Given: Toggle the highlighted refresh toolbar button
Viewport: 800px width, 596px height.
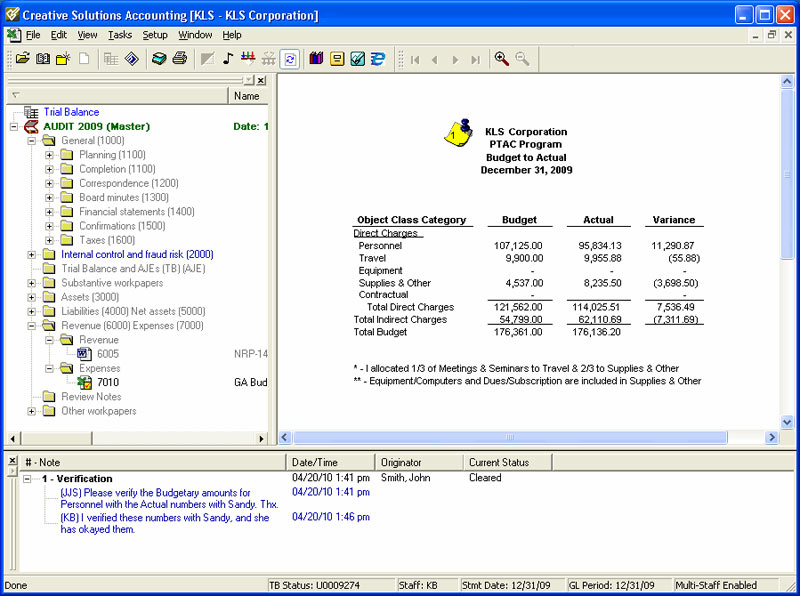Looking at the screenshot, I should point(290,59).
